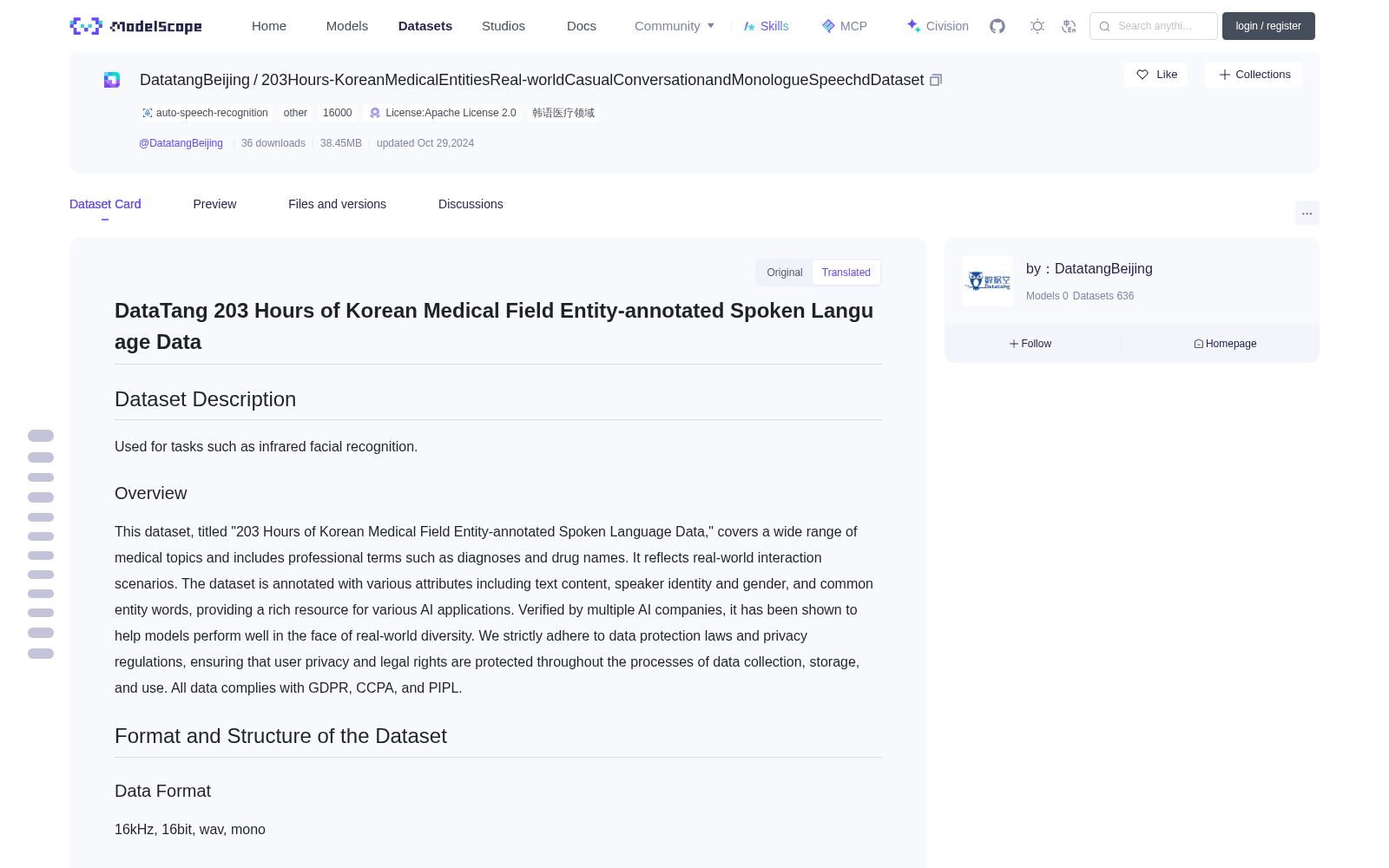Click the "Data Format" heading
Screen dimensions: 1389x868
(x=162, y=791)
